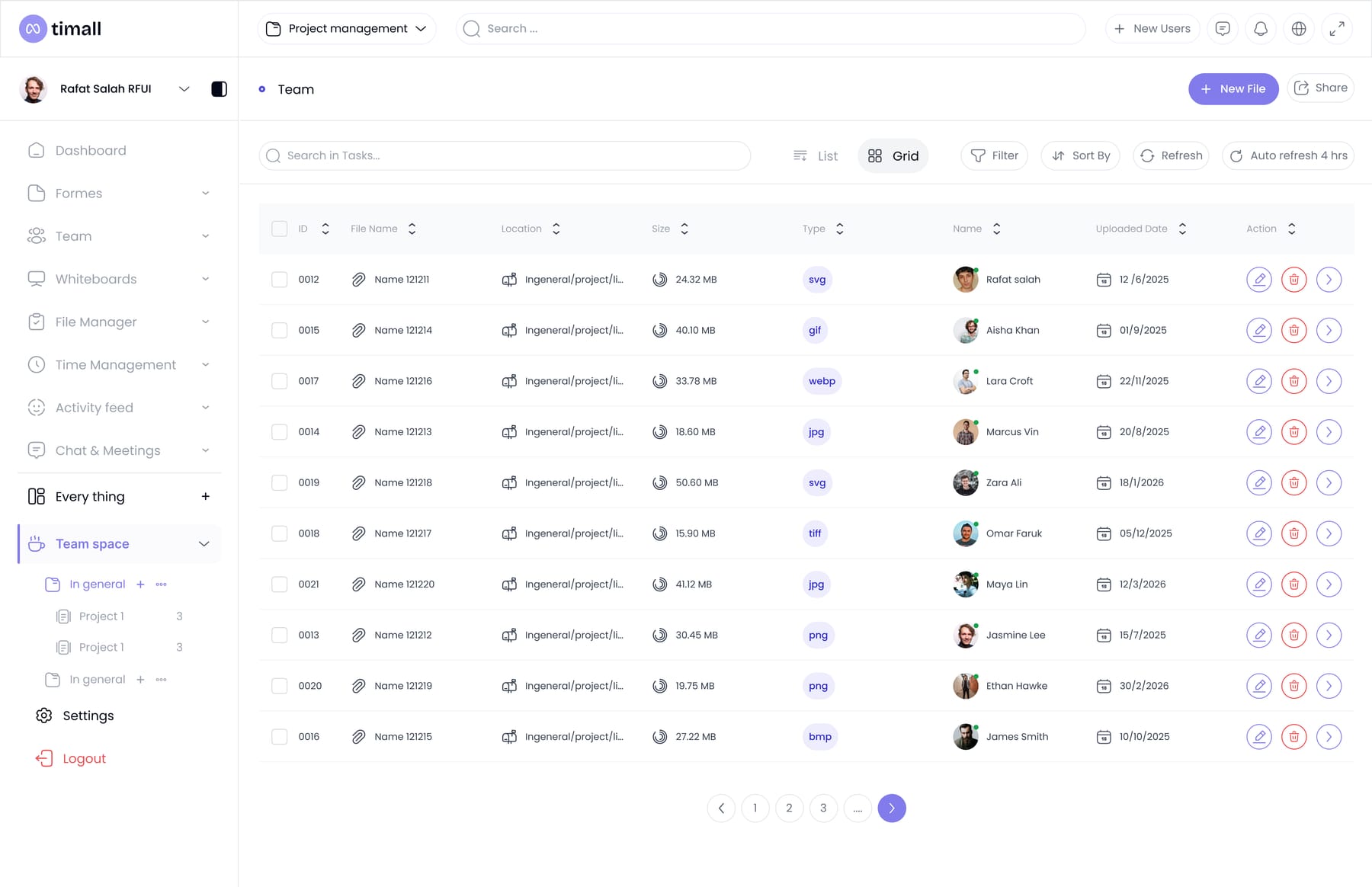Focus the Search in Tasks field
1372x887 pixels.
coord(505,156)
